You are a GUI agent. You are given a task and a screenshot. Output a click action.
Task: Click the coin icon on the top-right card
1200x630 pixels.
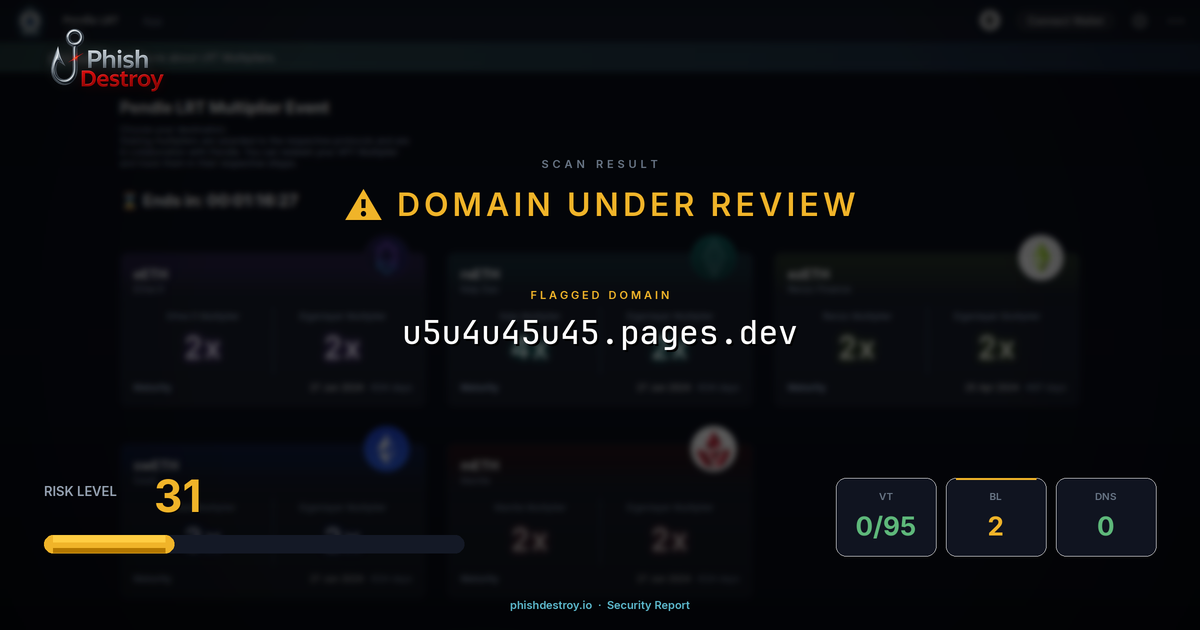[1040, 258]
